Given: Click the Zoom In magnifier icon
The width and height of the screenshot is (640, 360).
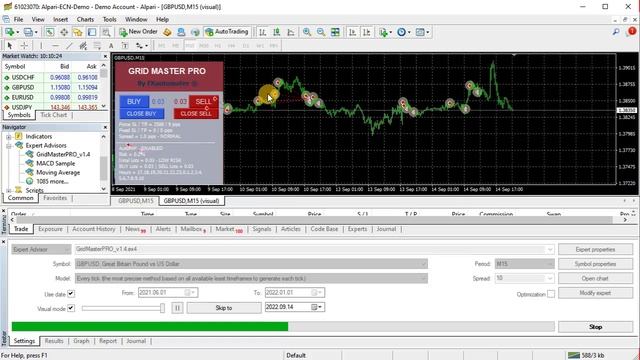Looking at the screenshot, I should (307, 32).
